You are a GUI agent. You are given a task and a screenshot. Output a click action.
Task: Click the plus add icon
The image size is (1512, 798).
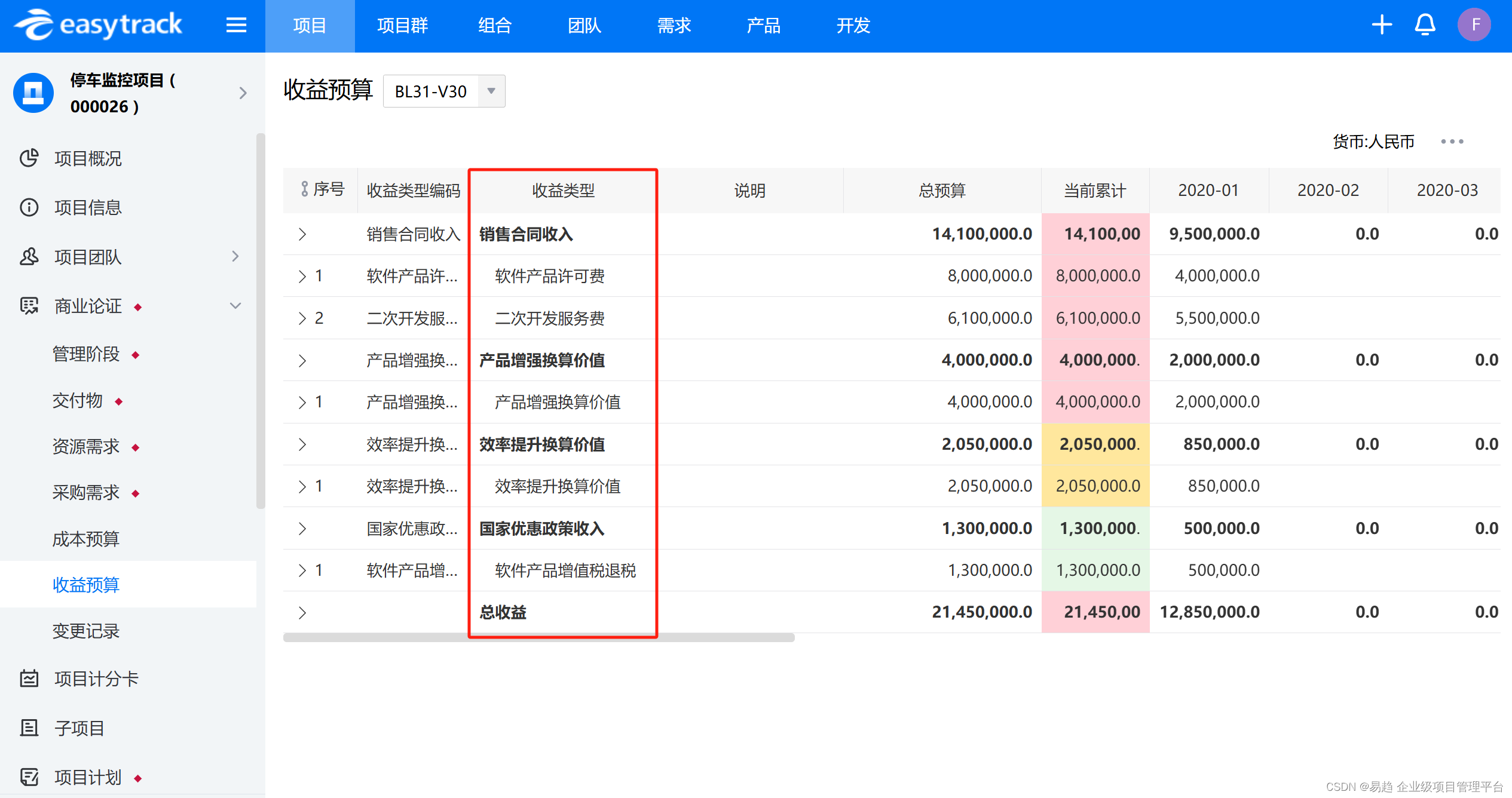[x=1381, y=25]
